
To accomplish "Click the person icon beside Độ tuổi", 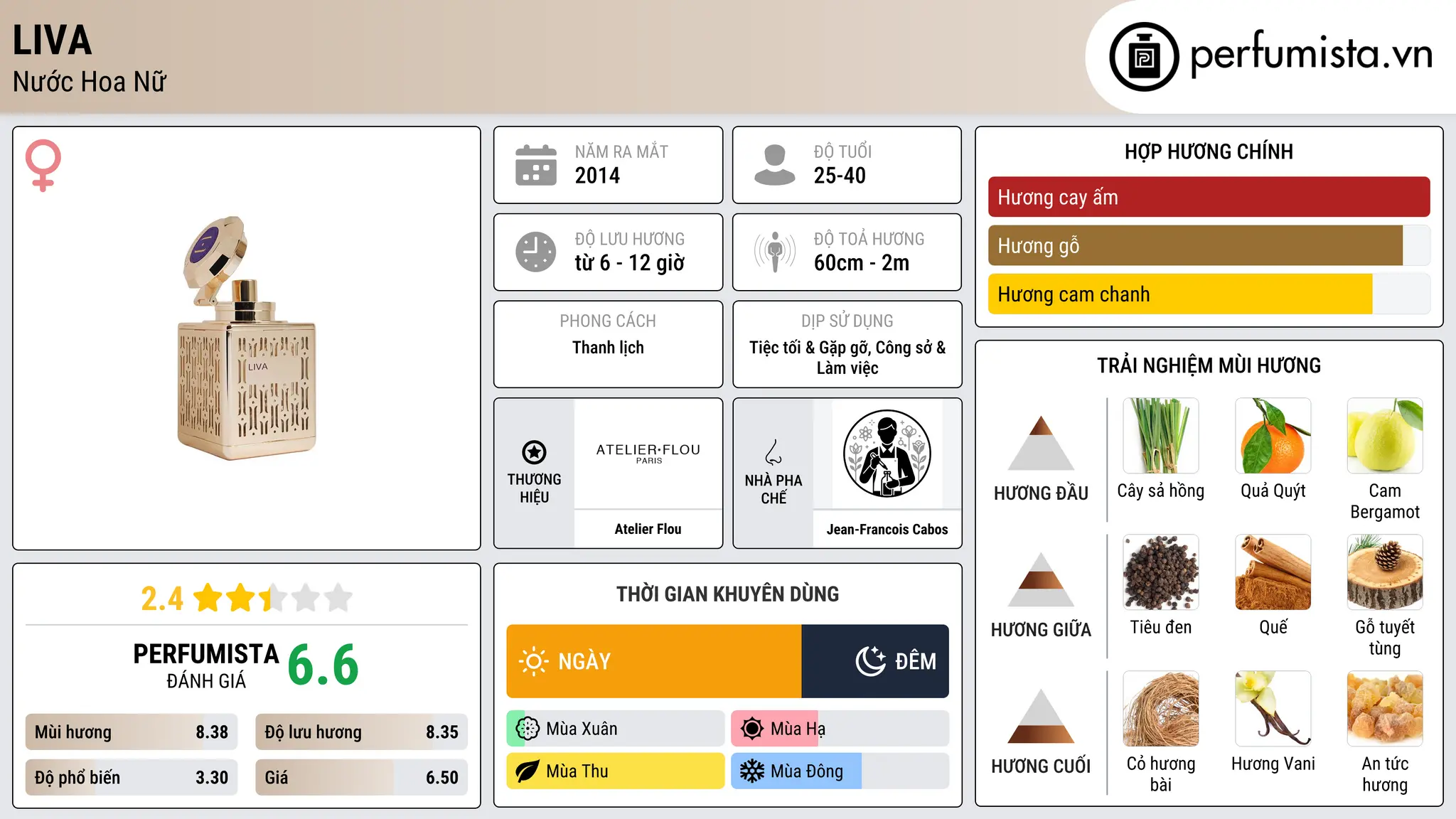I will (775, 165).
